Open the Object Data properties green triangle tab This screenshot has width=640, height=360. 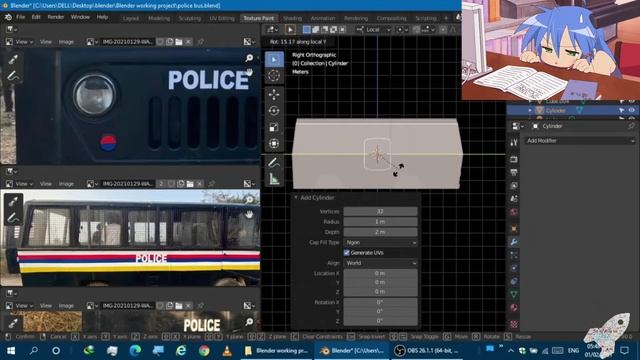[x=514, y=294]
